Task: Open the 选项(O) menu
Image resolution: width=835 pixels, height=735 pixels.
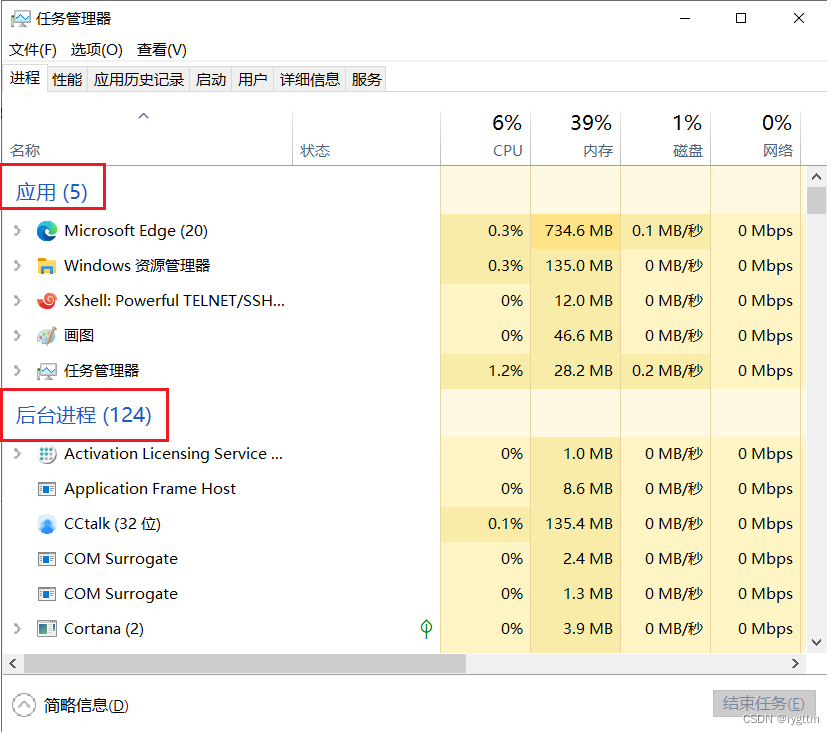Action: click(x=96, y=50)
